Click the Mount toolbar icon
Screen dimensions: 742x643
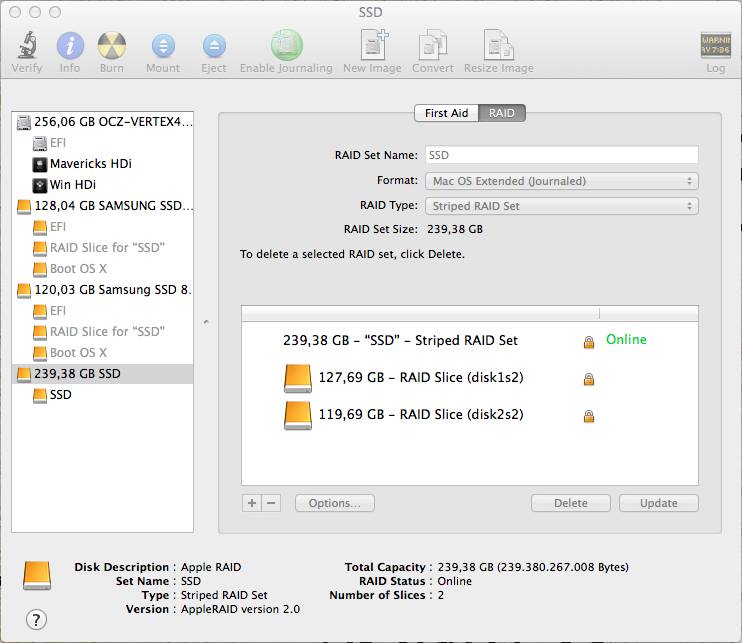163,46
